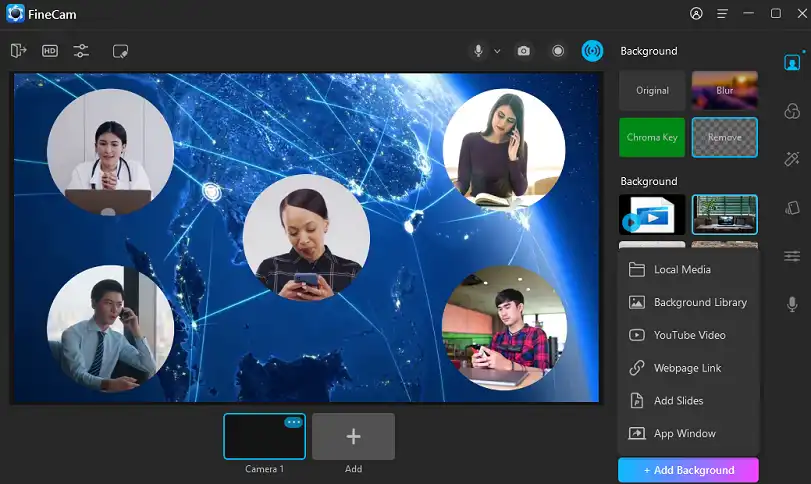The image size is (811, 484).
Task: Toggle the side panel collapse icon
Action: coord(18,51)
